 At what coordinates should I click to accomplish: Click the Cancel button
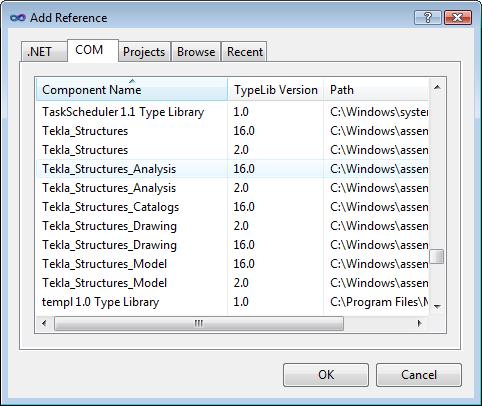(x=419, y=375)
